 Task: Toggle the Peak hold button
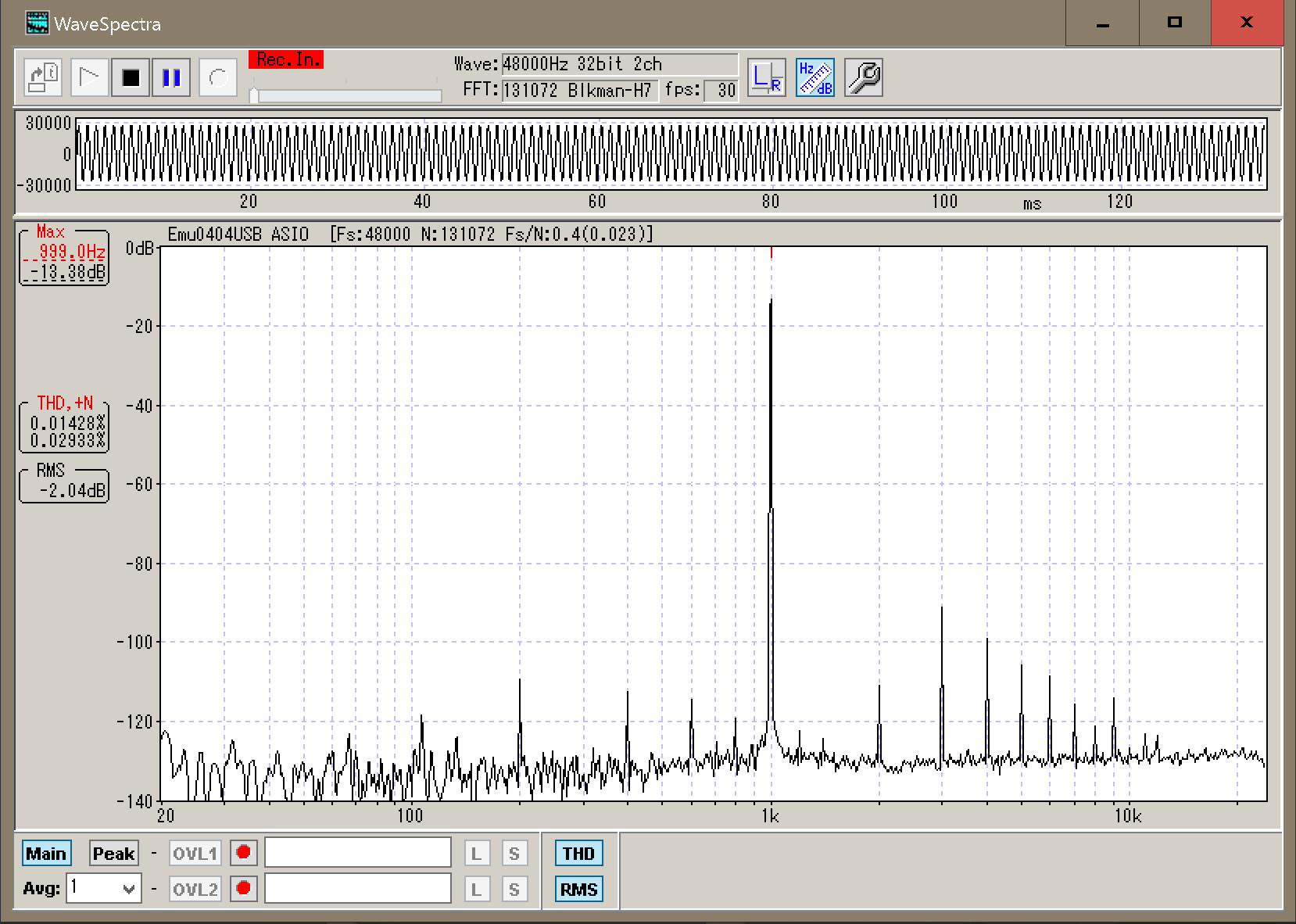tap(113, 854)
